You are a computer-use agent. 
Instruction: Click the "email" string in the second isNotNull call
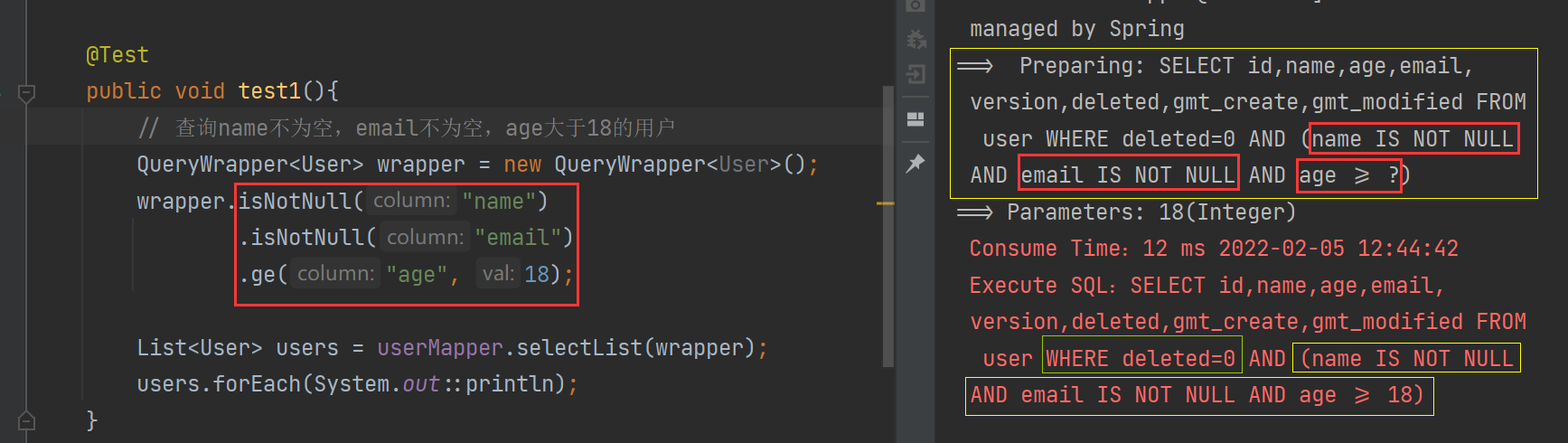pos(518,238)
